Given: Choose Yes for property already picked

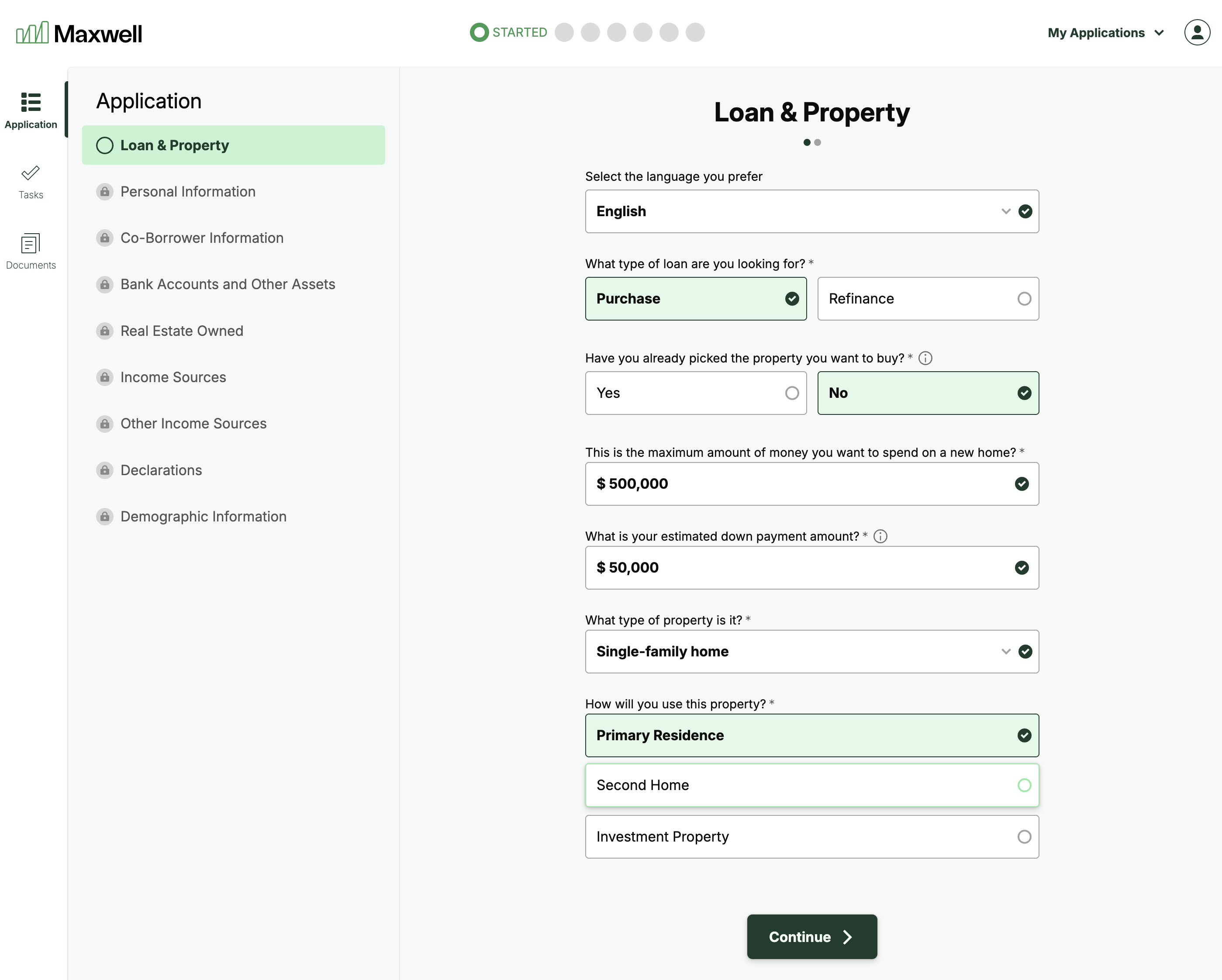Looking at the screenshot, I should (695, 393).
